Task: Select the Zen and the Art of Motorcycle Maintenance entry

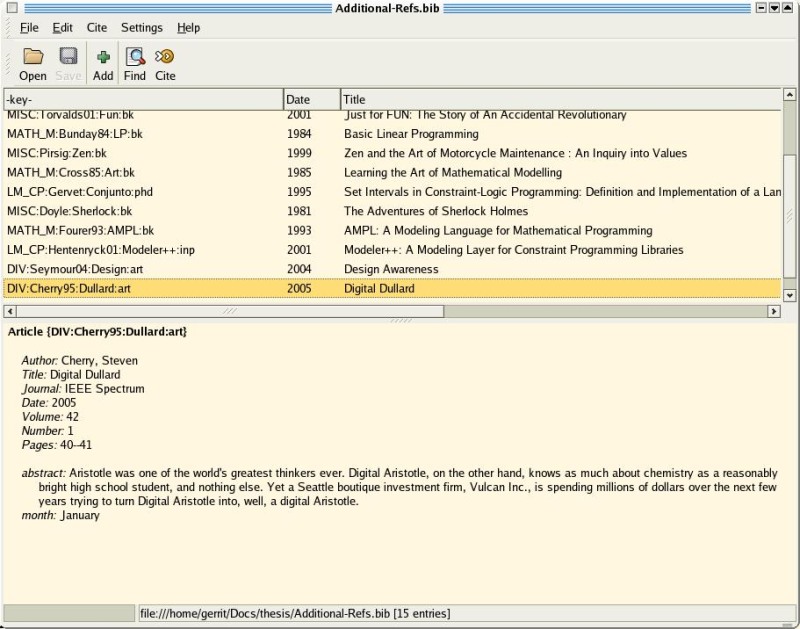Action: tap(515, 154)
